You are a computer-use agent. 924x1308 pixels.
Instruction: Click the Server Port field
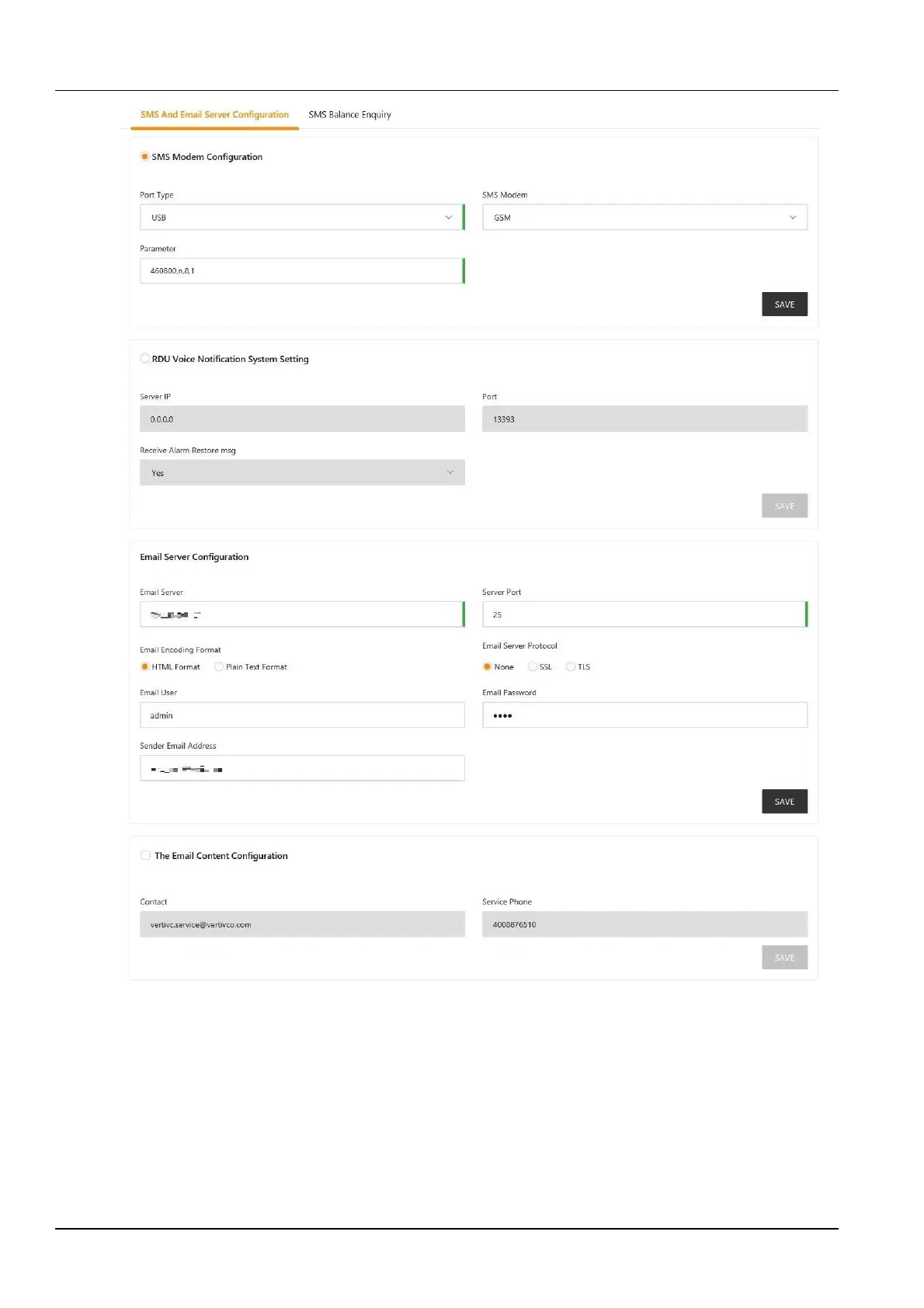(644, 614)
